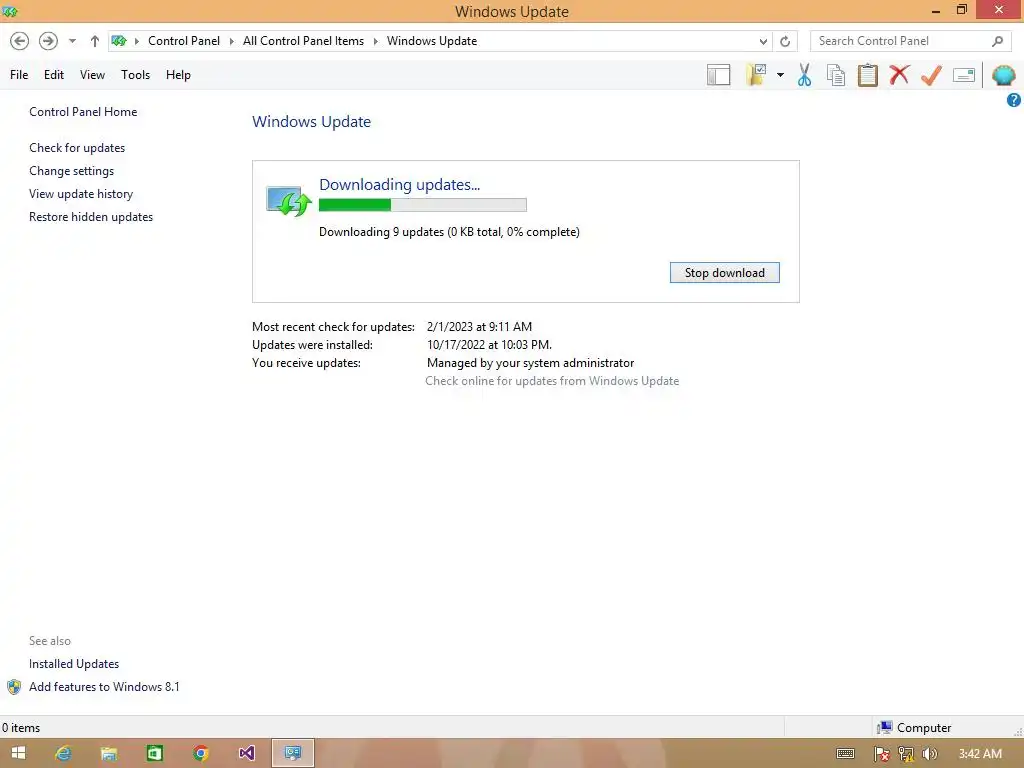Viewport: 1024px width, 768px height.
Task: Toggle the preview pane layout icon
Action: click(718, 75)
